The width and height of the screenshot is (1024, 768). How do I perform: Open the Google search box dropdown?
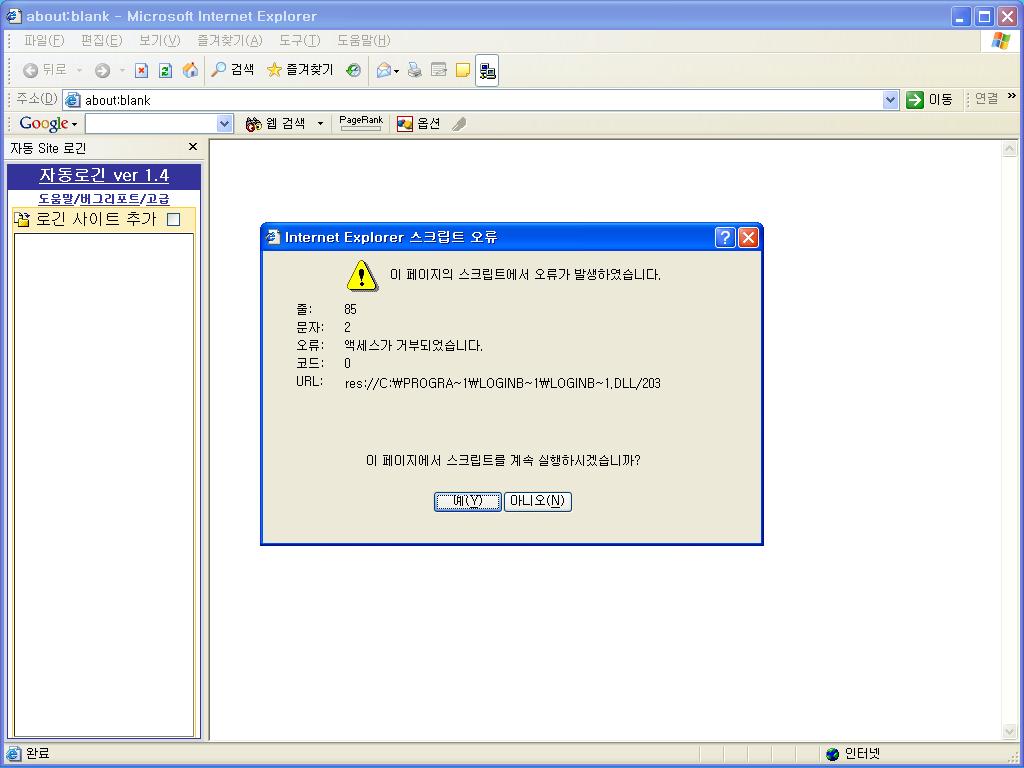point(224,124)
